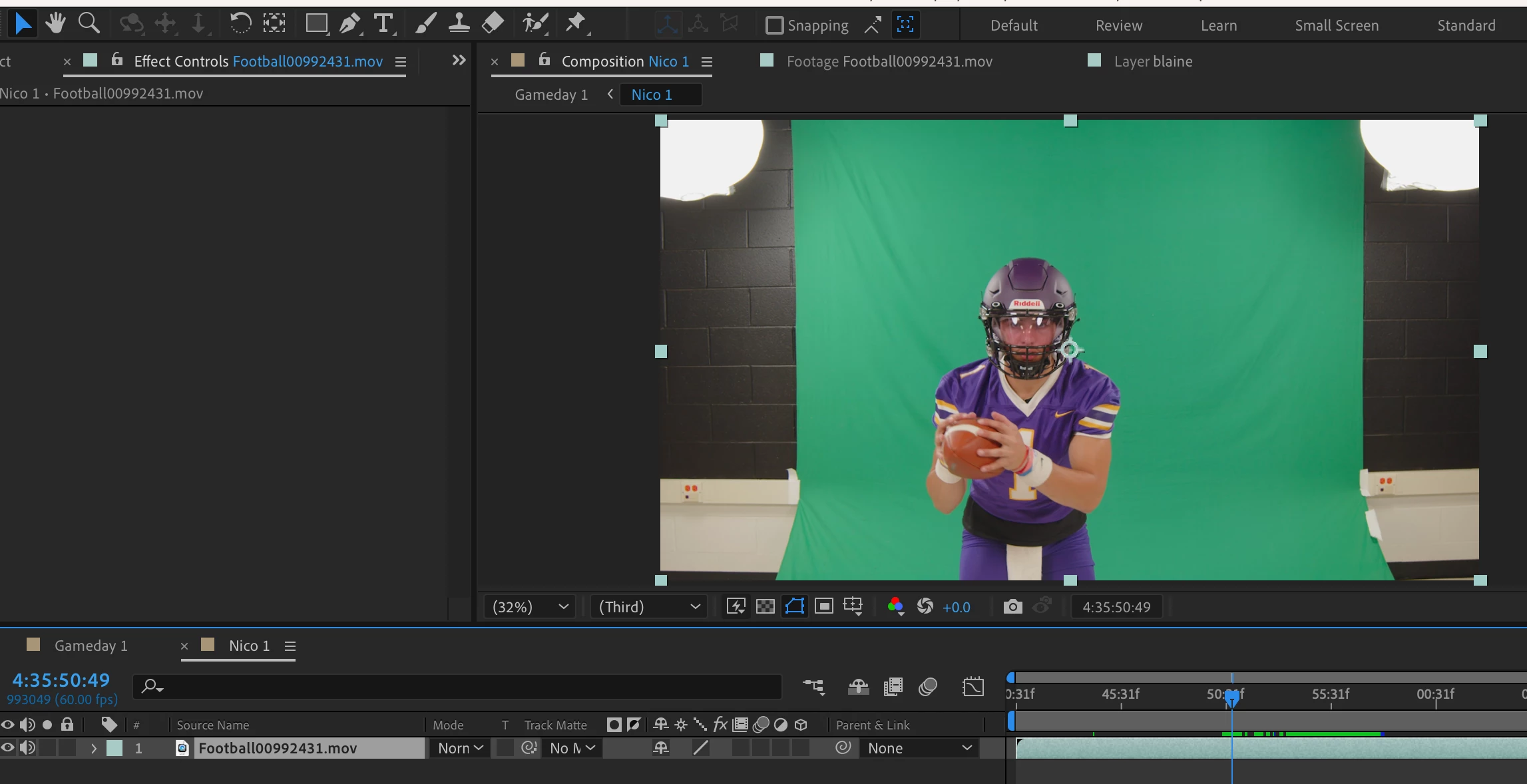The width and height of the screenshot is (1527, 784).
Task: Select the Eraser tool
Action: (x=493, y=24)
